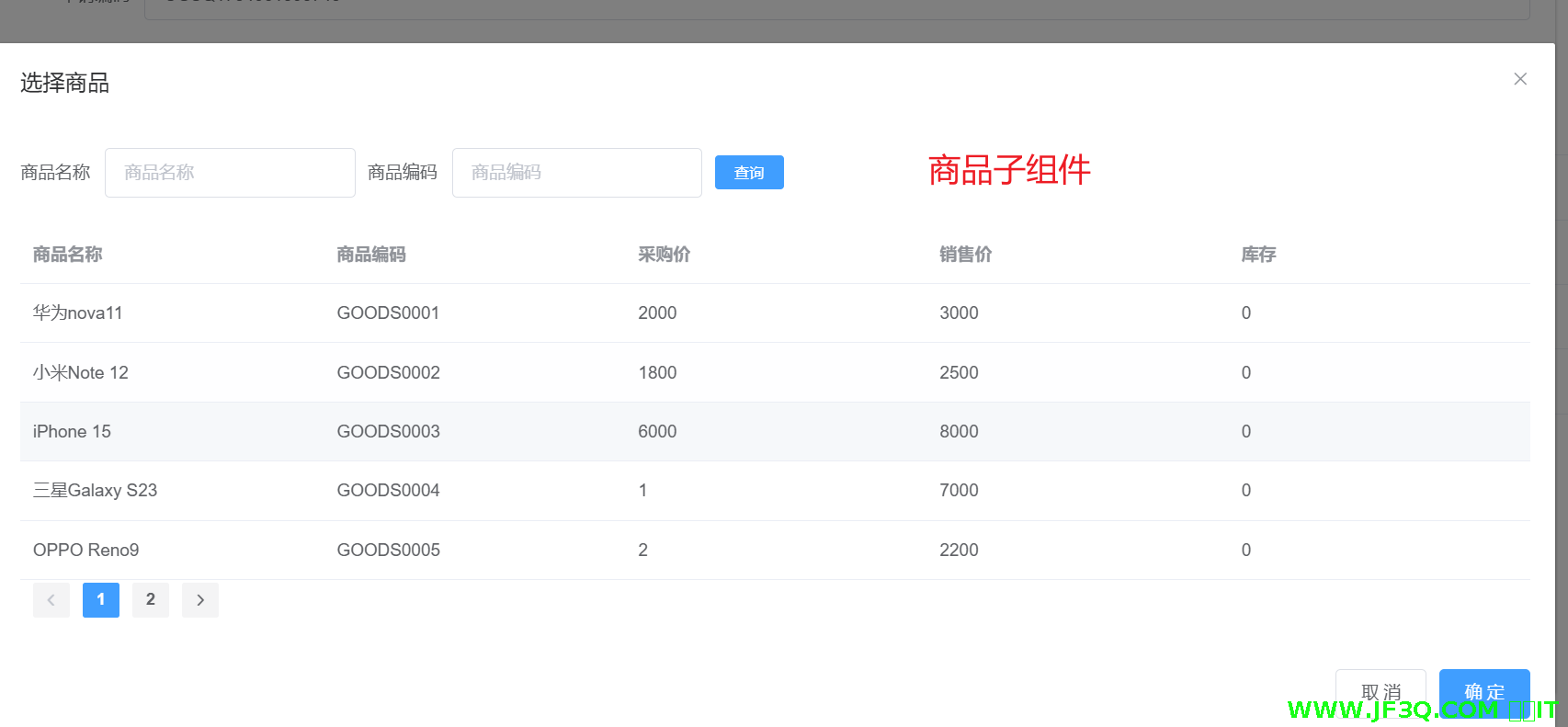
Task: Select the 小米Note 12 row
Action: click(81, 373)
